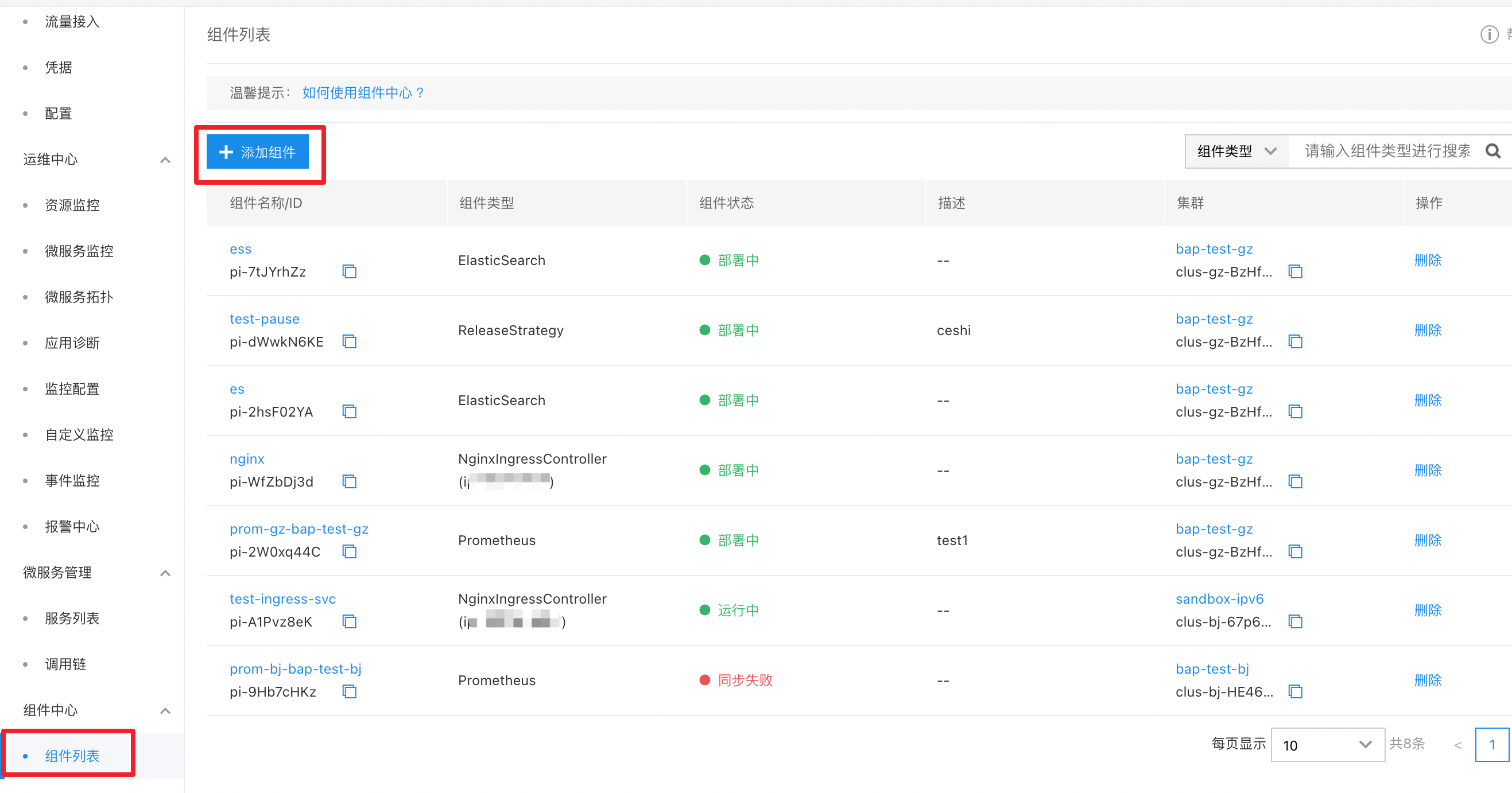Copy the ID pi-dWwkN6KE
This screenshot has width=1512, height=793.
349,341
